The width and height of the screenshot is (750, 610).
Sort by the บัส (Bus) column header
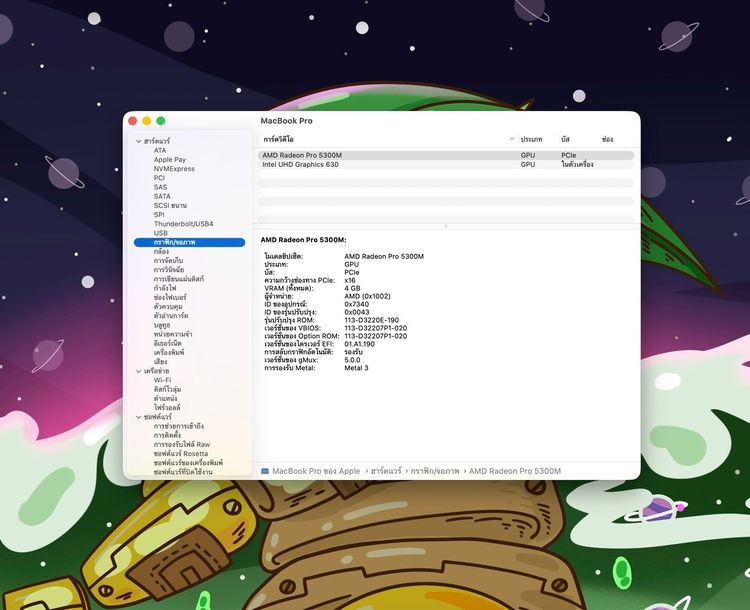pos(565,139)
